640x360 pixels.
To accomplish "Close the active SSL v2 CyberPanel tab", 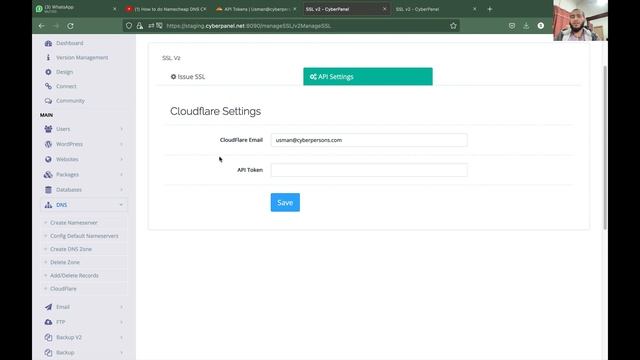I will pyautogui.click(x=384, y=9).
